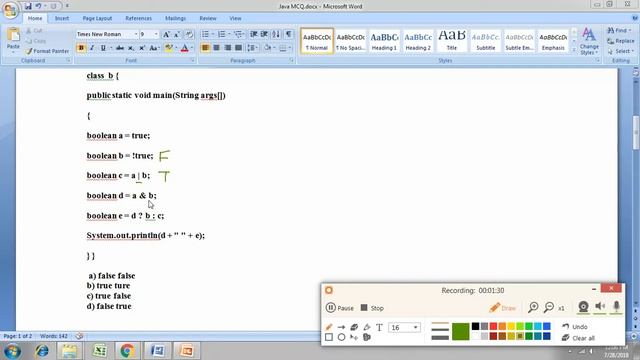The width and height of the screenshot is (640, 360).
Task: Open Change Styles dropdown
Action: [589, 42]
